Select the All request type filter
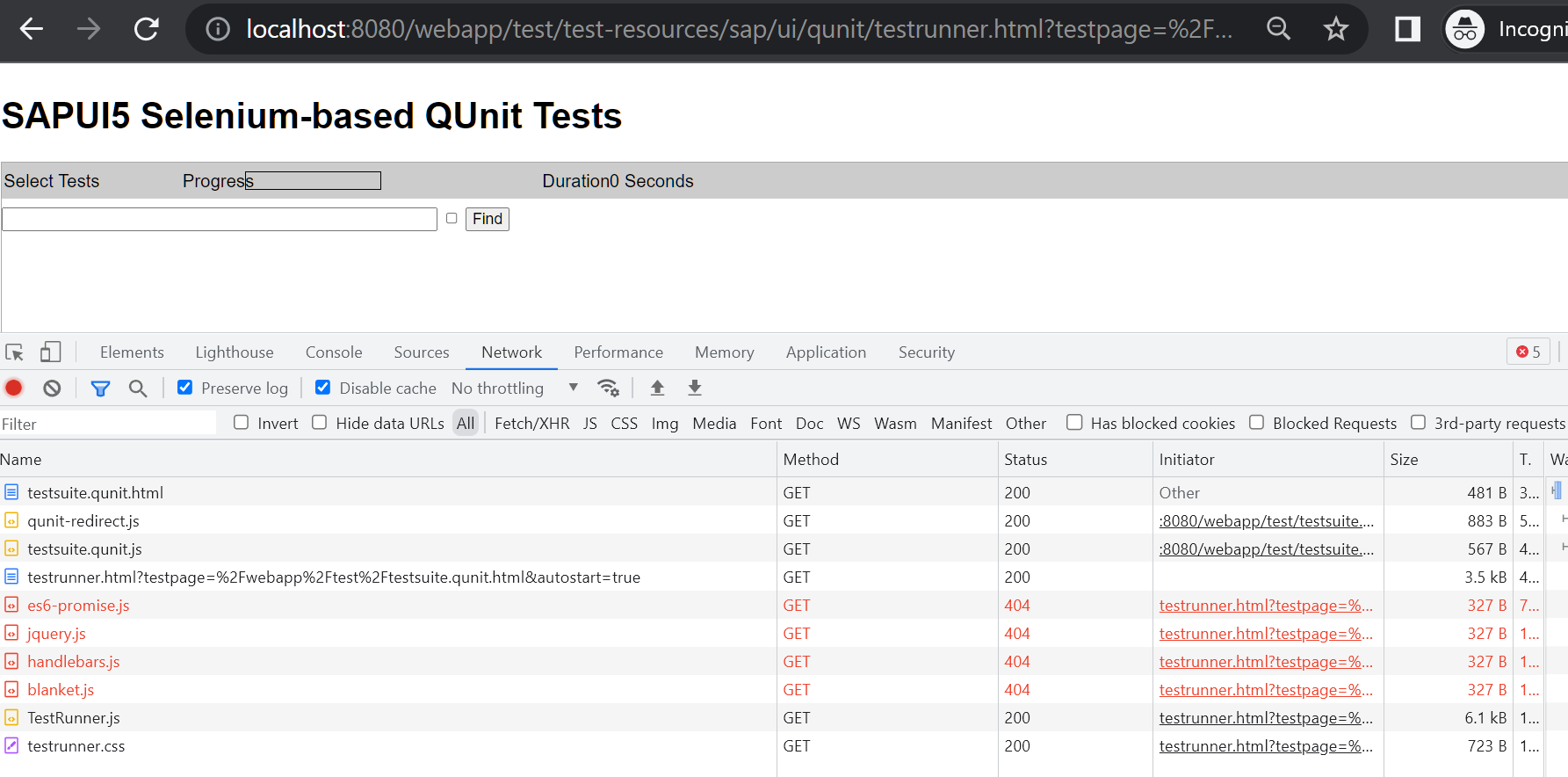Screen dimensions: 1568x777 tap(466, 424)
